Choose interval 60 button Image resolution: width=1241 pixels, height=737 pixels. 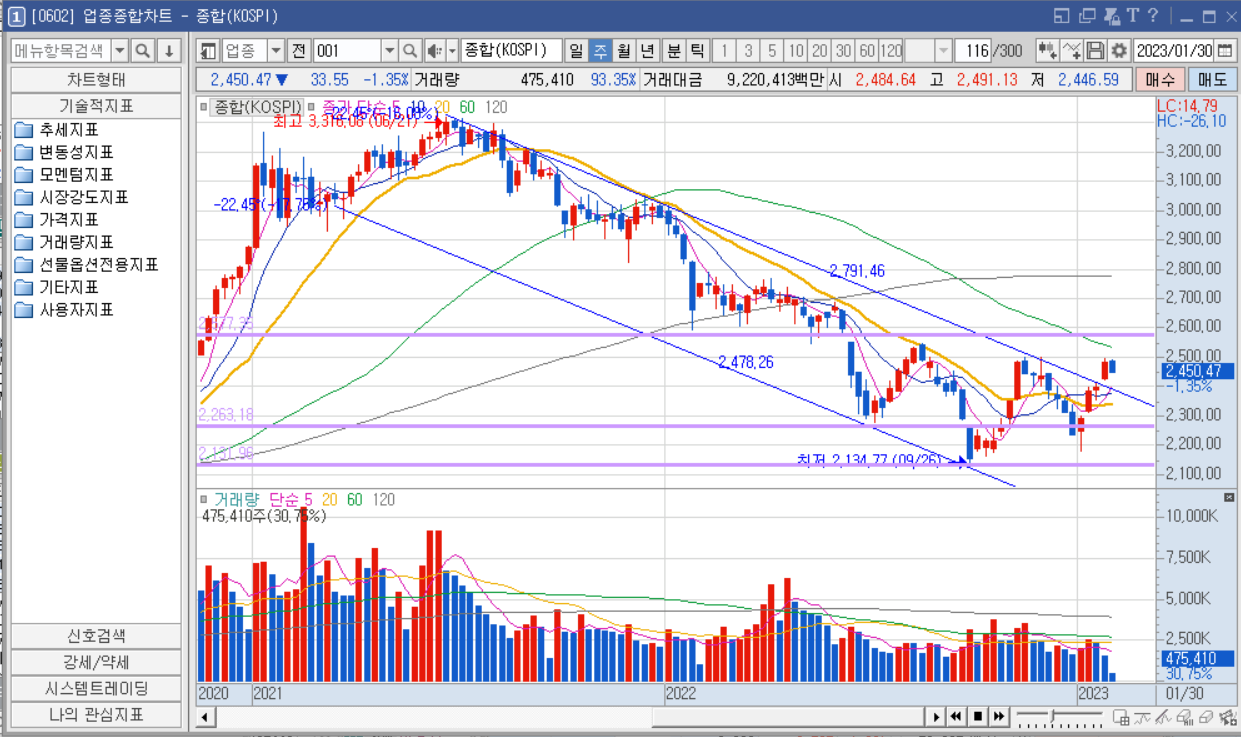[867, 51]
